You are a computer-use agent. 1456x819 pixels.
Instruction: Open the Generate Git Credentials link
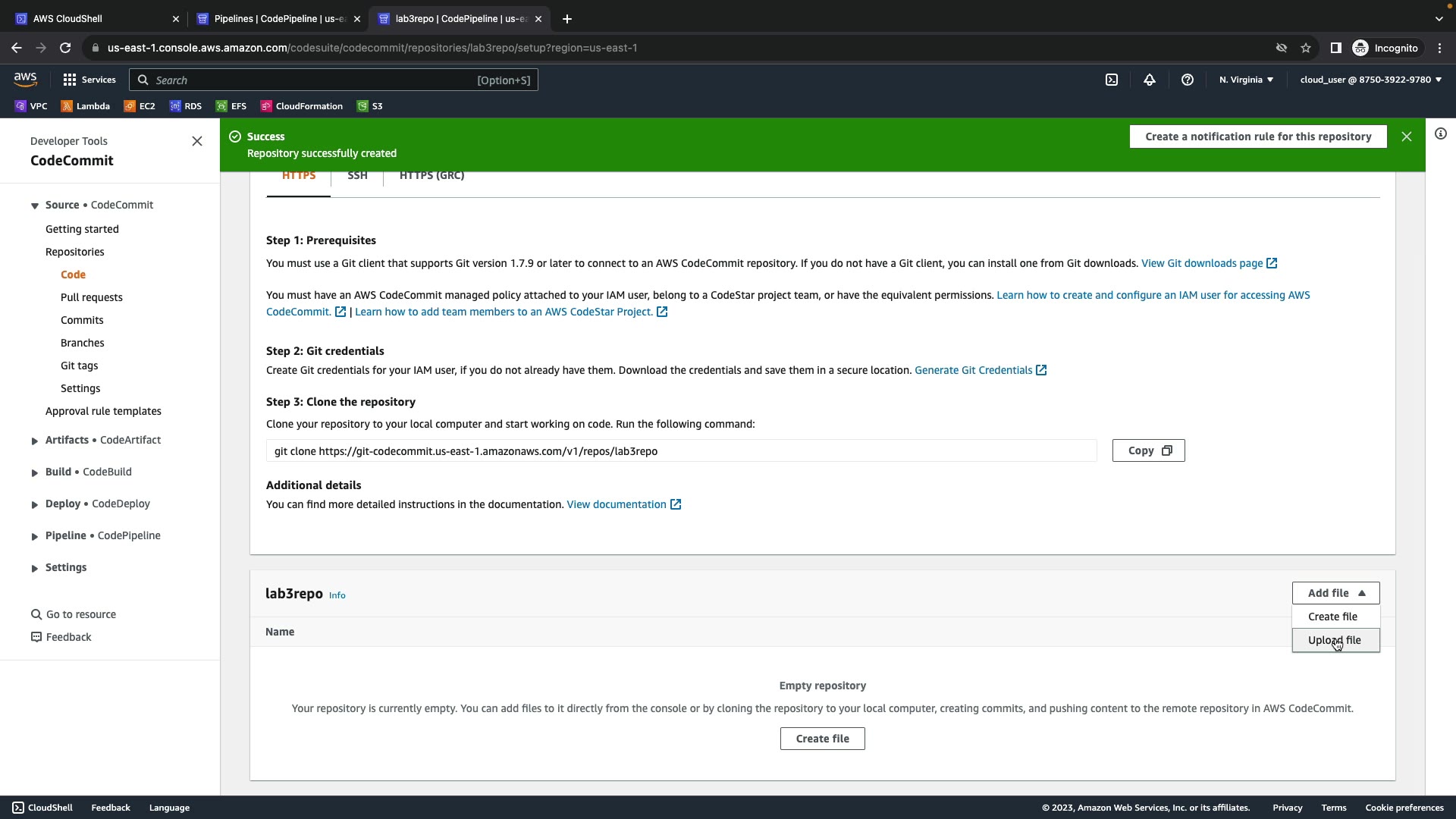point(973,370)
